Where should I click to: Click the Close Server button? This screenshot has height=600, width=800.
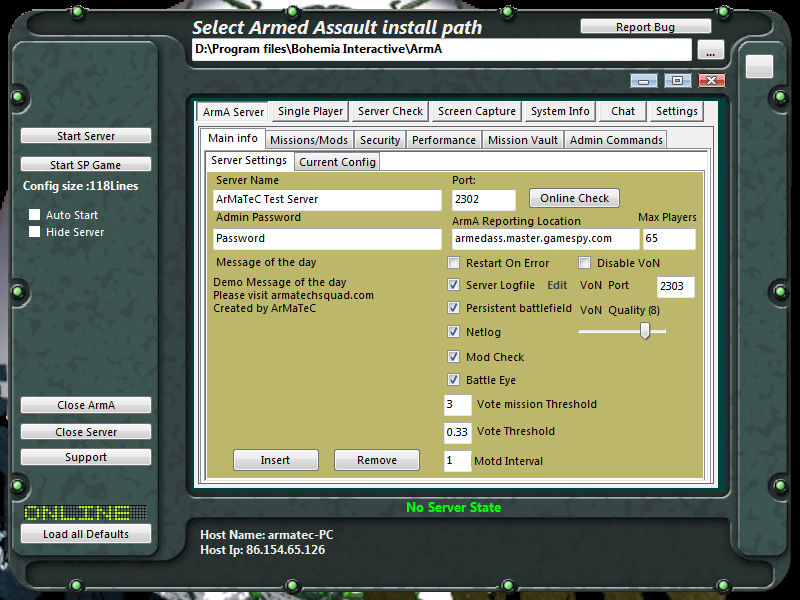click(x=86, y=432)
